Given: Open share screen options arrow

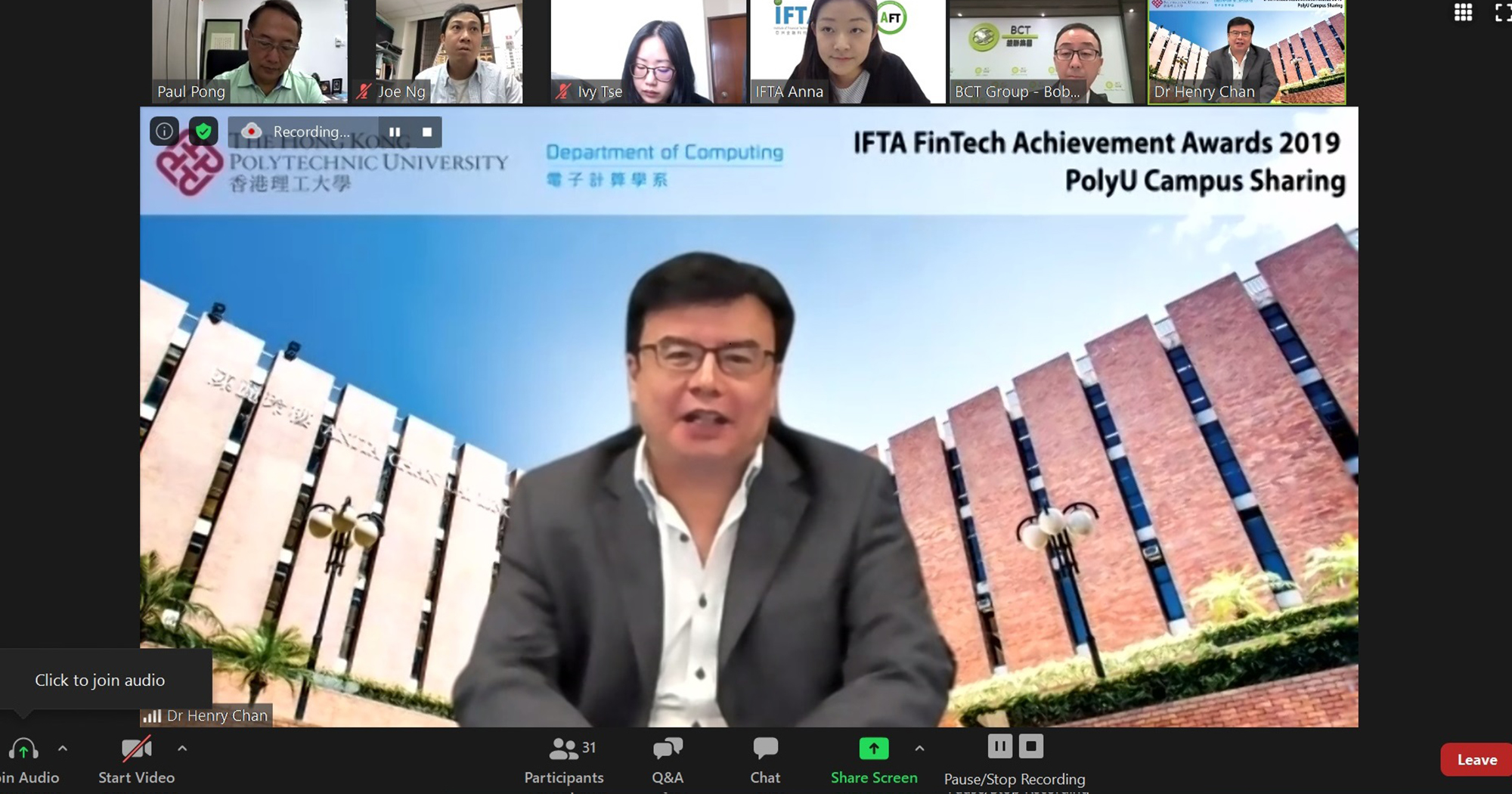Looking at the screenshot, I should tap(919, 749).
